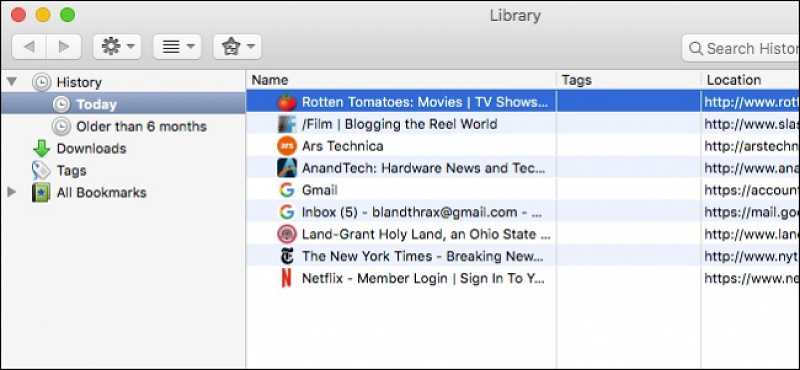This screenshot has width=800, height=370.
Task: Click the green Downloads arrow icon
Action: pos(41,149)
